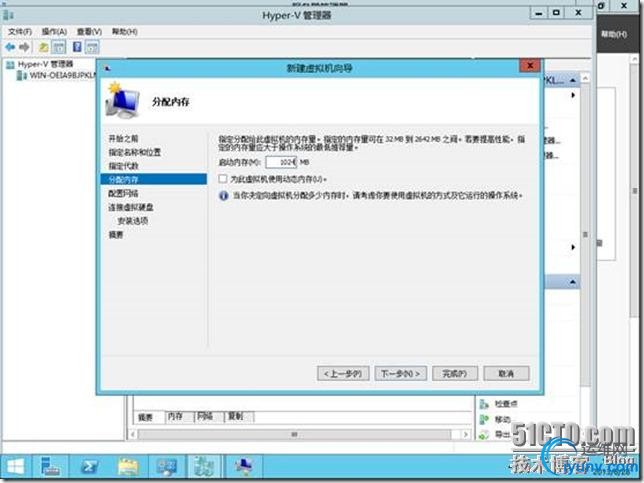Click the horizontal scrollbar left arrow

pyautogui.click(x=133, y=434)
